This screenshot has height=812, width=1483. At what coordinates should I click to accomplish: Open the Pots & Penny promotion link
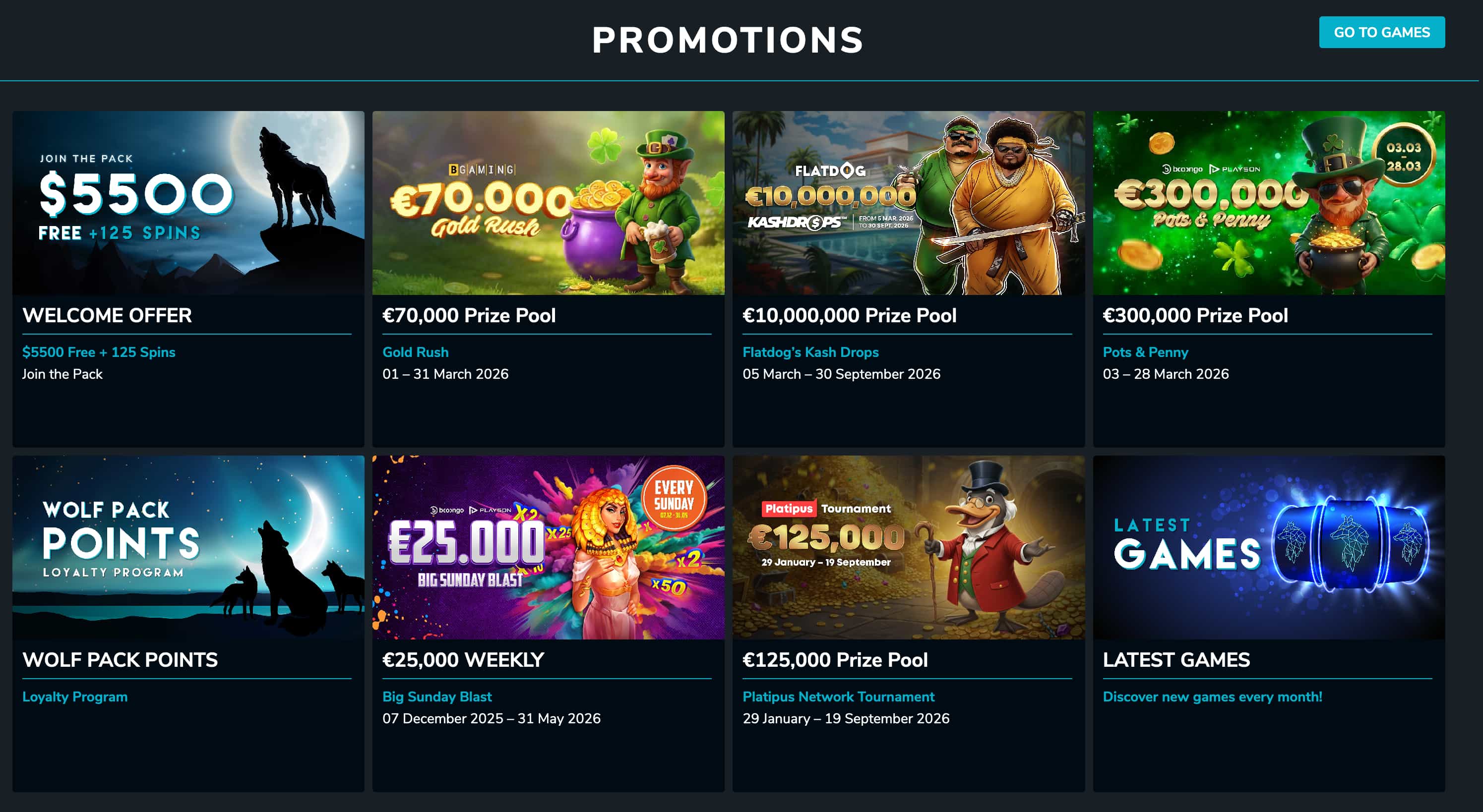[1145, 351]
